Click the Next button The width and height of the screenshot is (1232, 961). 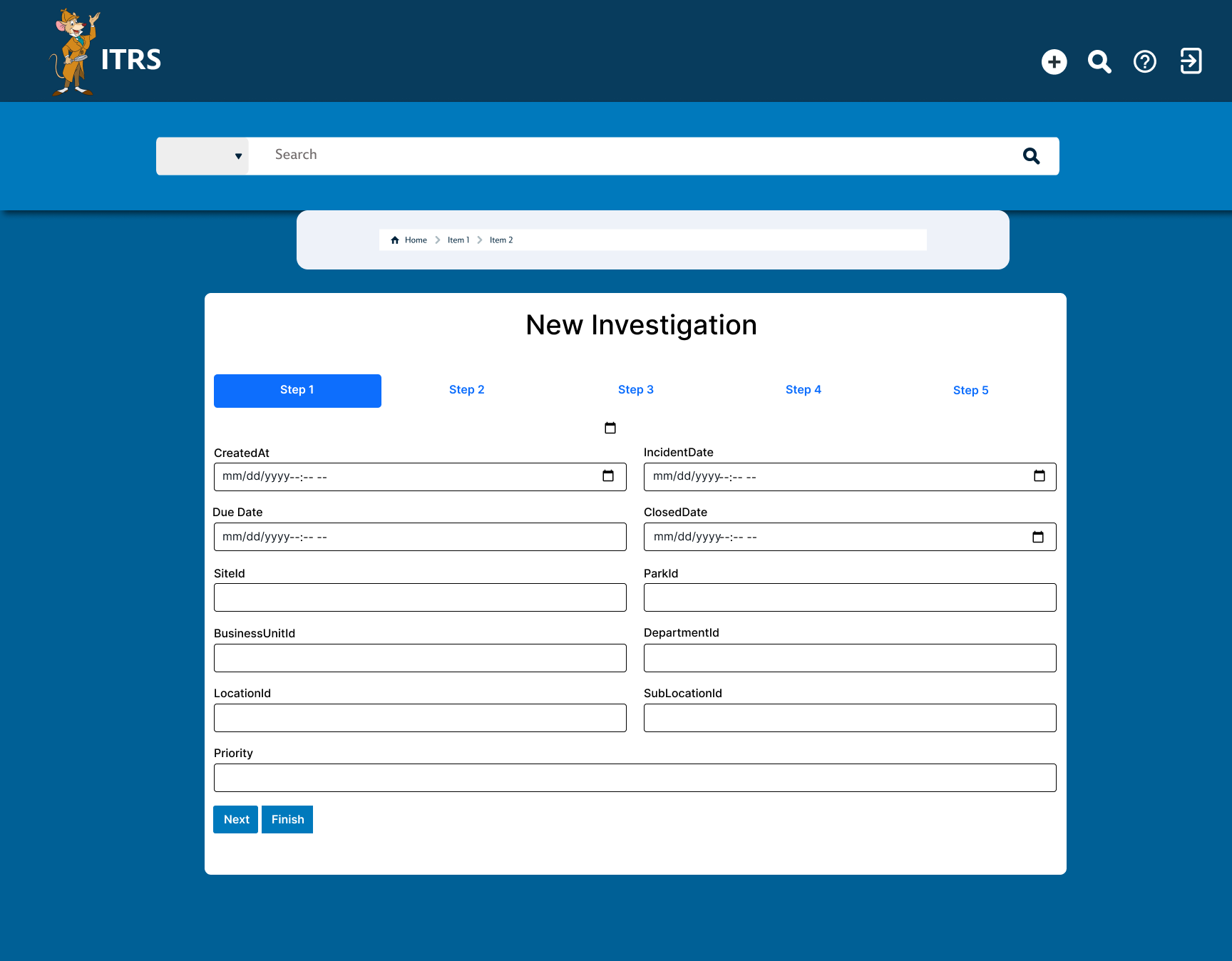click(236, 820)
